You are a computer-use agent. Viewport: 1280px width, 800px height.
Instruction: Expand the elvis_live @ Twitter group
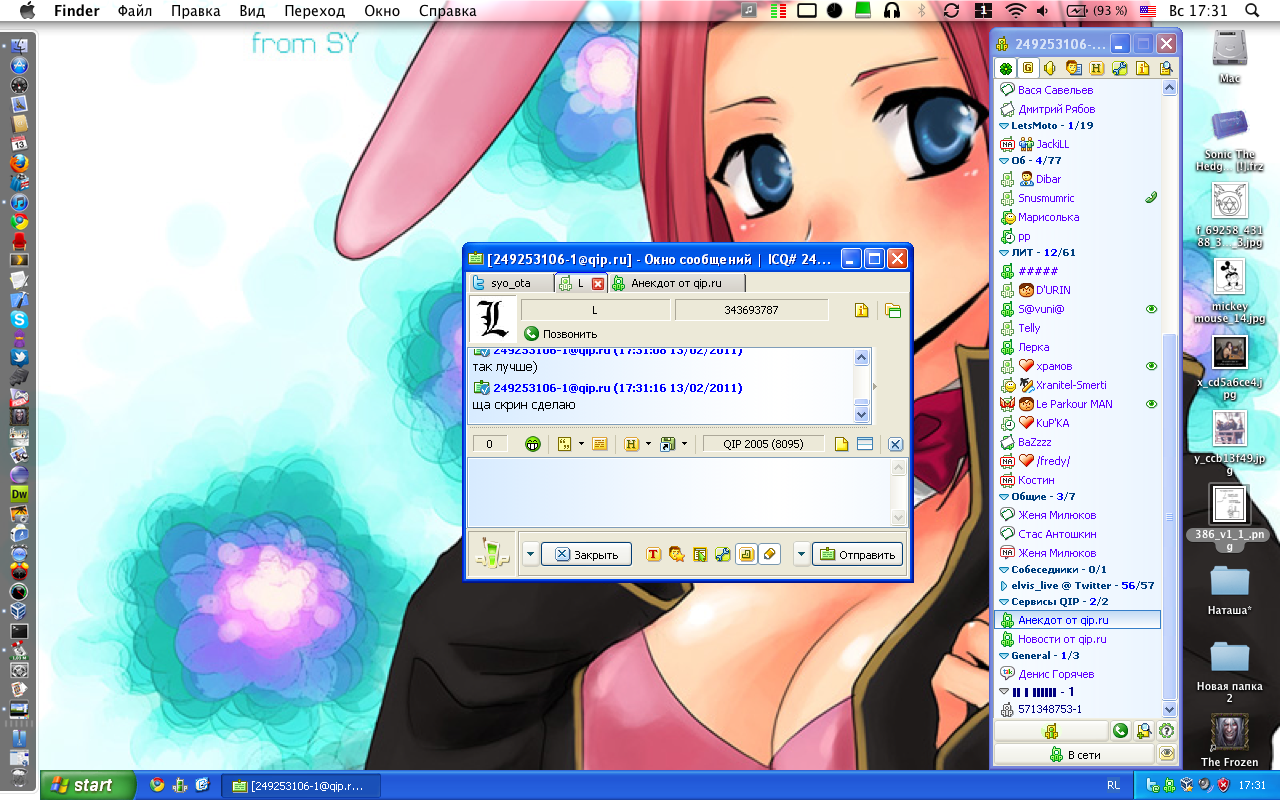coord(1003,585)
